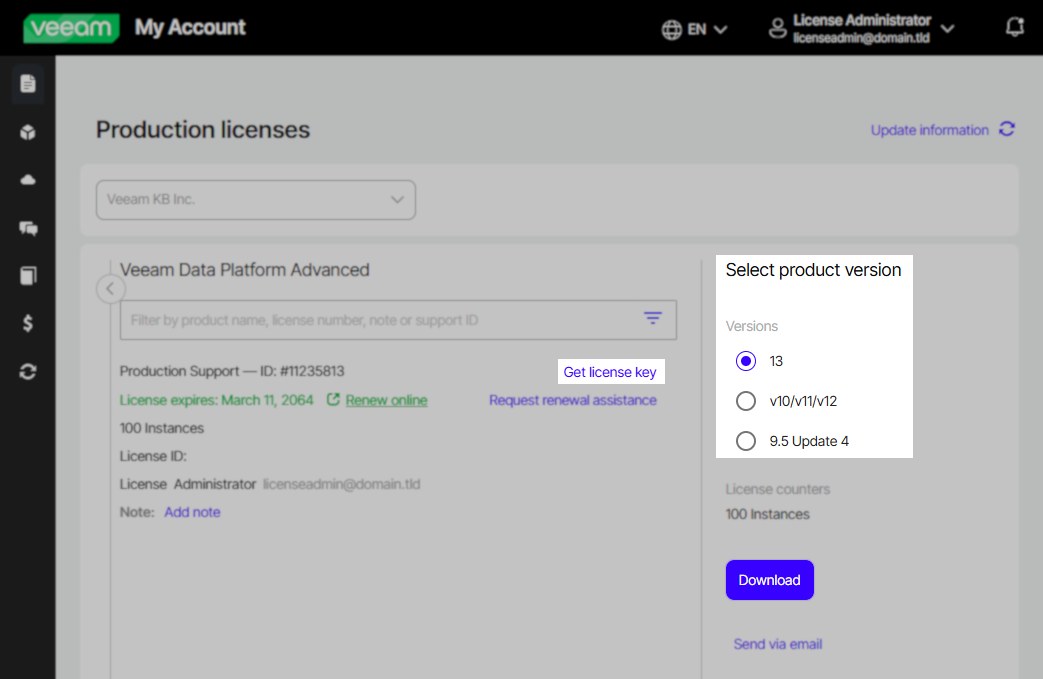
Task: Go to My Account in the top bar
Action: [x=190, y=28]
